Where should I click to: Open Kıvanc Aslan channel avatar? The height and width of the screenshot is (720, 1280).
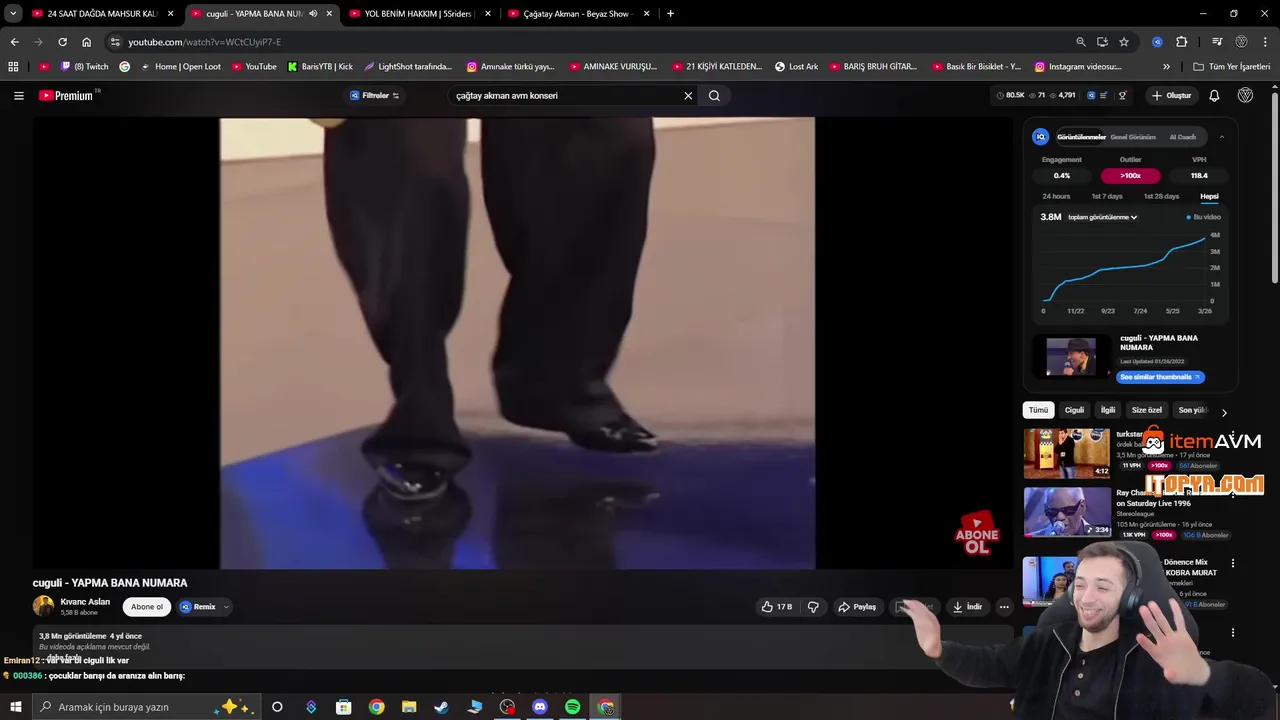(x=43, y=606)
